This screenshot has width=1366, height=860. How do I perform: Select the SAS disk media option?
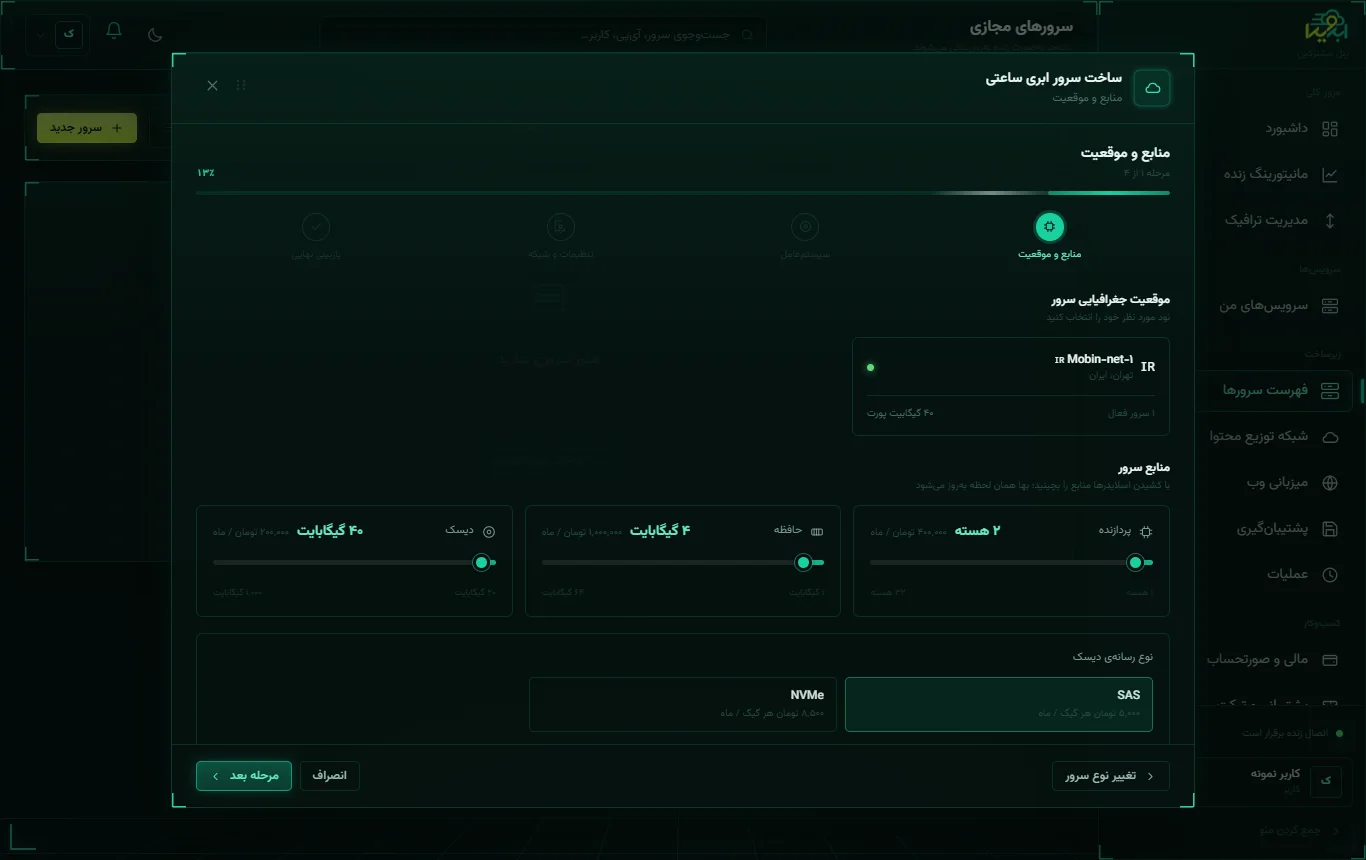click(x=999, y=704)
